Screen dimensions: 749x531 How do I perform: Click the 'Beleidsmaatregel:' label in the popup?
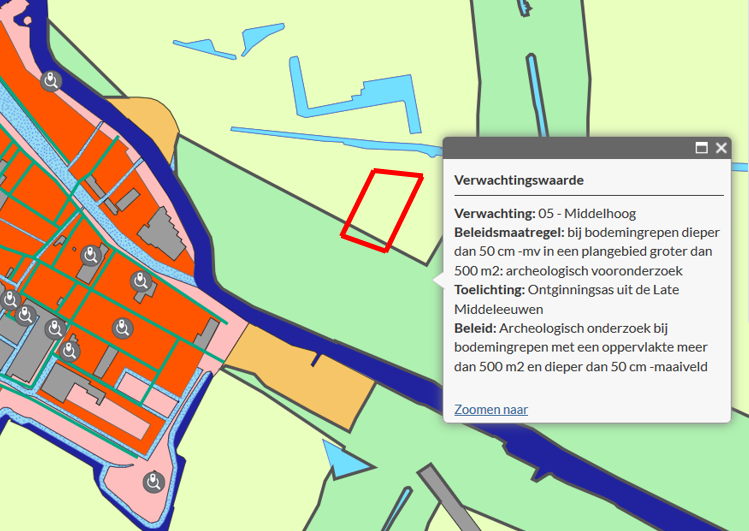click(x=509, y=233)
